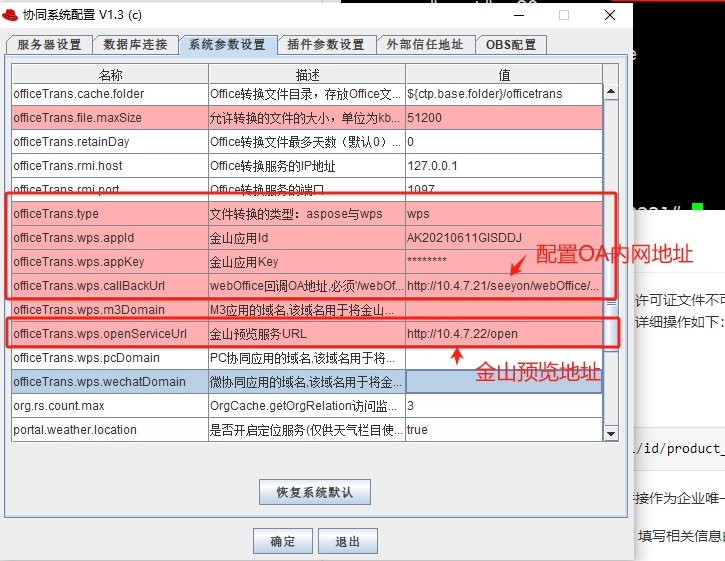725x561 pixels.
Task: Click the http://10.4.7.22/open value cell
Action: pos(504,334)
